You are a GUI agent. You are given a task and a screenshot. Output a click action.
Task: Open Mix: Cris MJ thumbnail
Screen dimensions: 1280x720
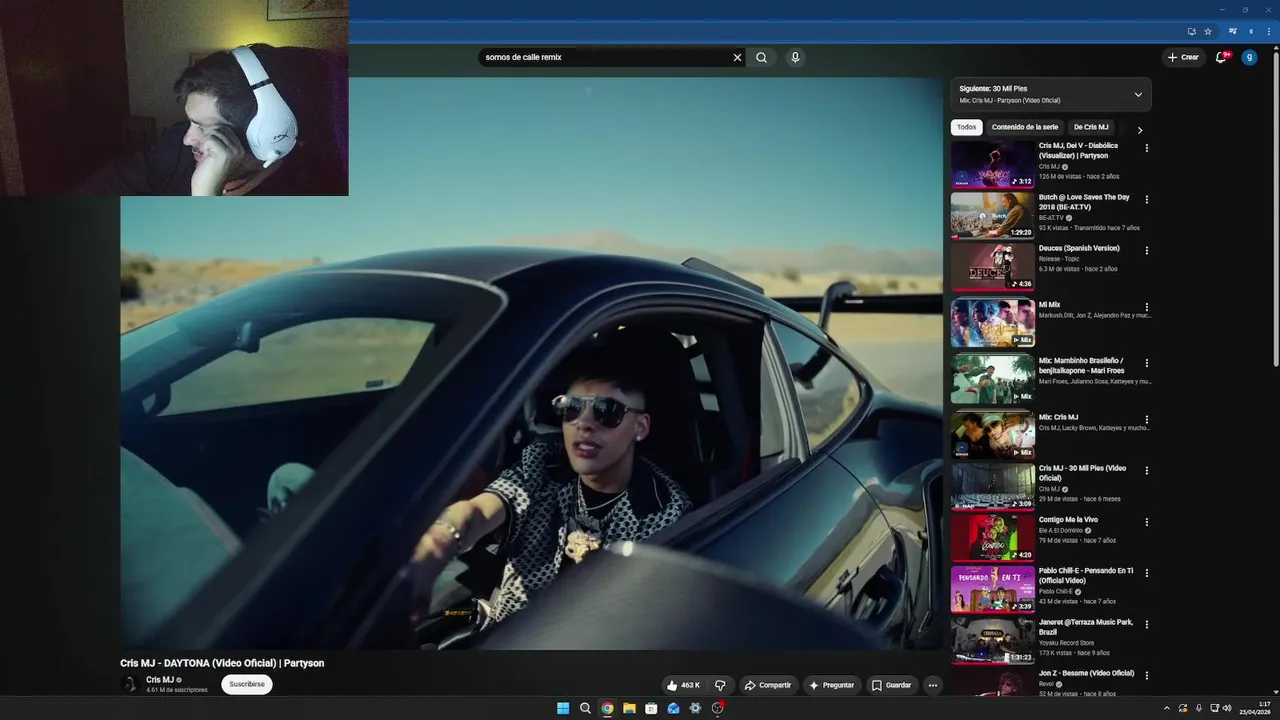click(x=993, y=435)
